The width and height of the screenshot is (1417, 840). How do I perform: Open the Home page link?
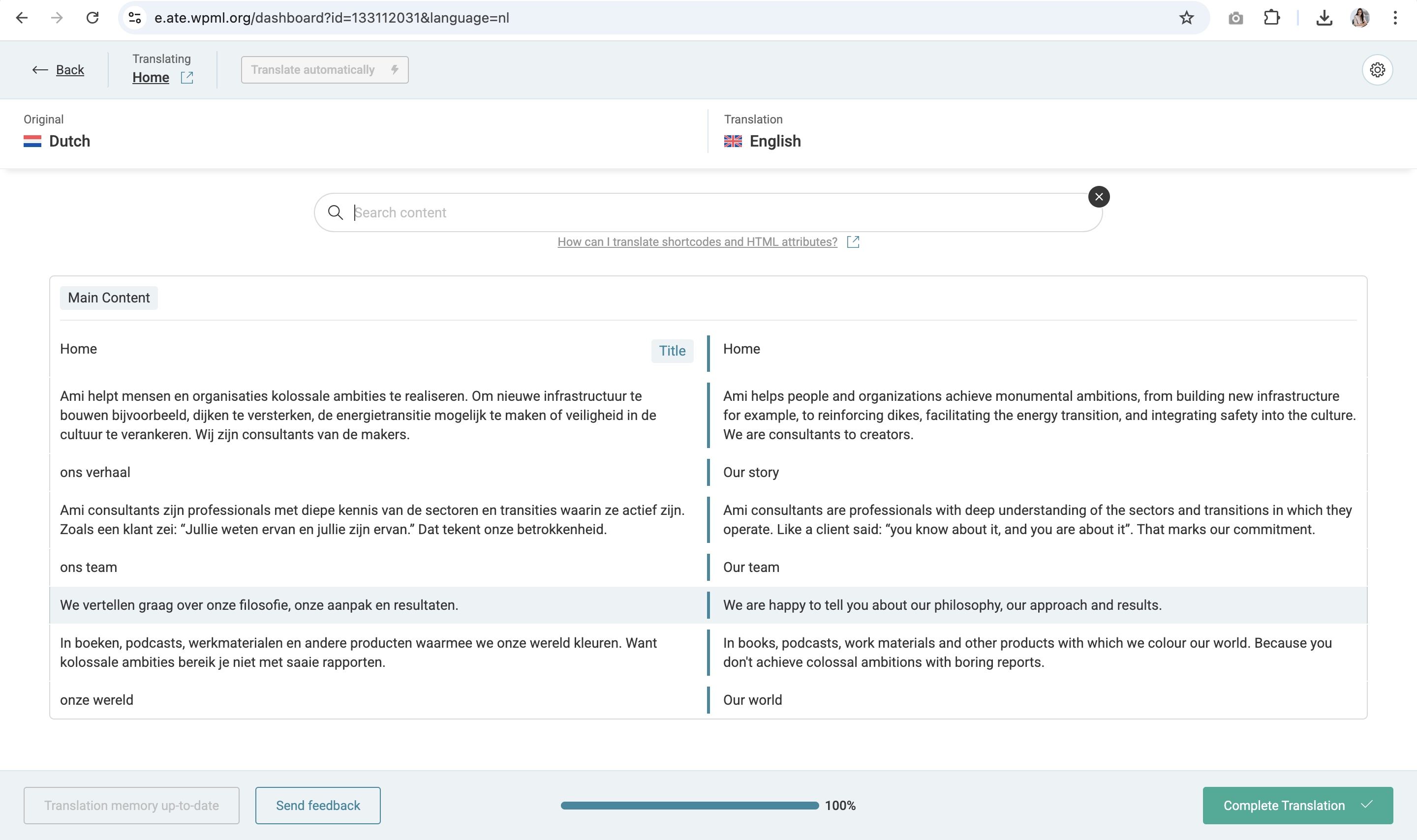pyautogui.click(x=151, y=78)
